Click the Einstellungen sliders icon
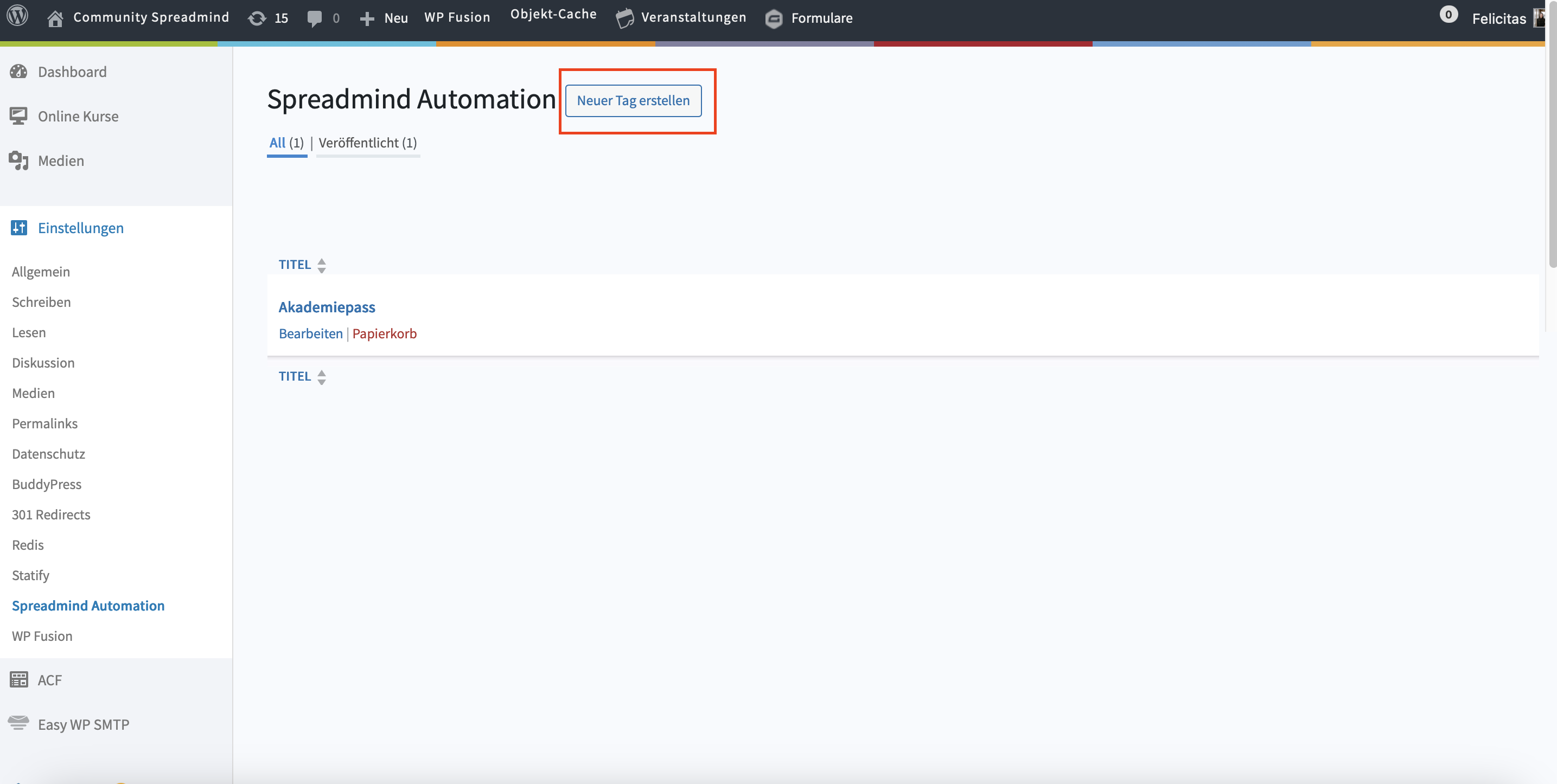Viewport: 1557px width, 784px height. click(x=19, y=228)
